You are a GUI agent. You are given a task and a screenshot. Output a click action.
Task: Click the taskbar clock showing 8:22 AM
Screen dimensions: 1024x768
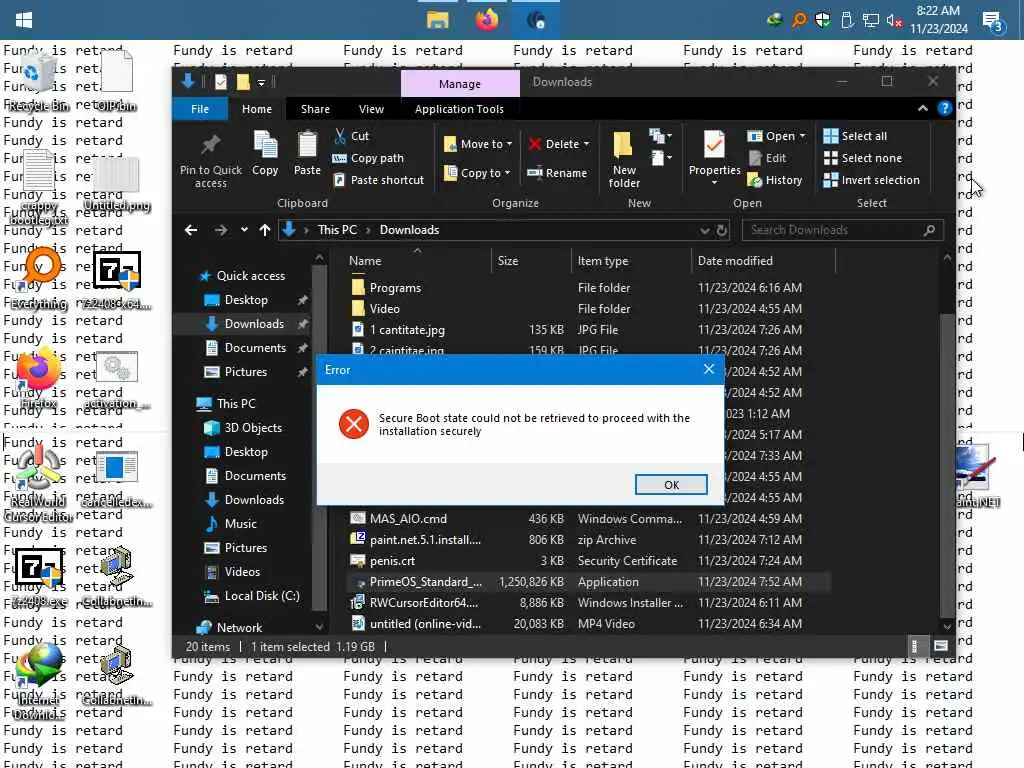point(938,20)
